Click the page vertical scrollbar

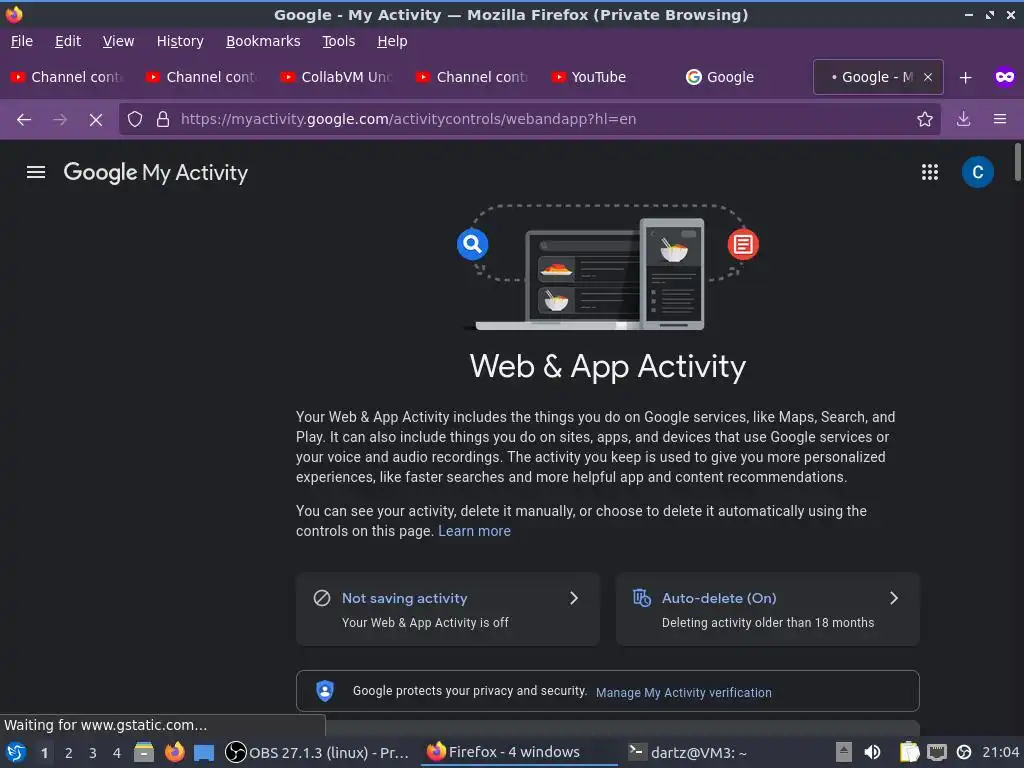[1017, 162]
